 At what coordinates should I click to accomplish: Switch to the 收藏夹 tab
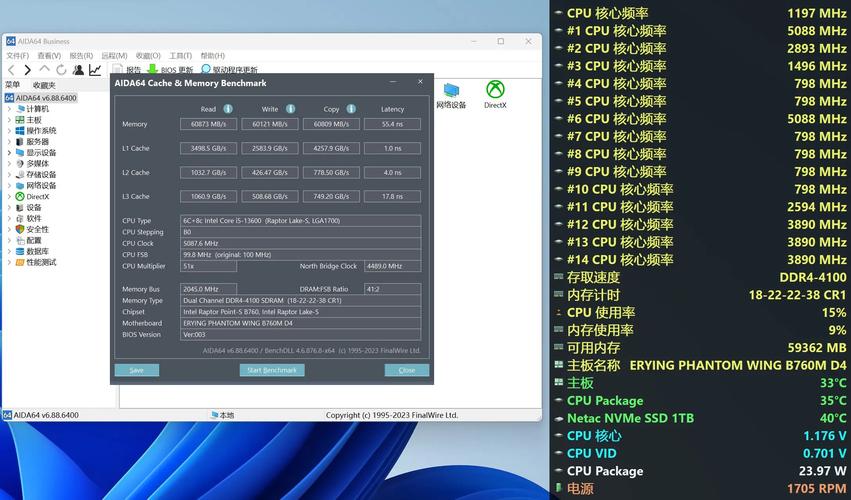44,85
